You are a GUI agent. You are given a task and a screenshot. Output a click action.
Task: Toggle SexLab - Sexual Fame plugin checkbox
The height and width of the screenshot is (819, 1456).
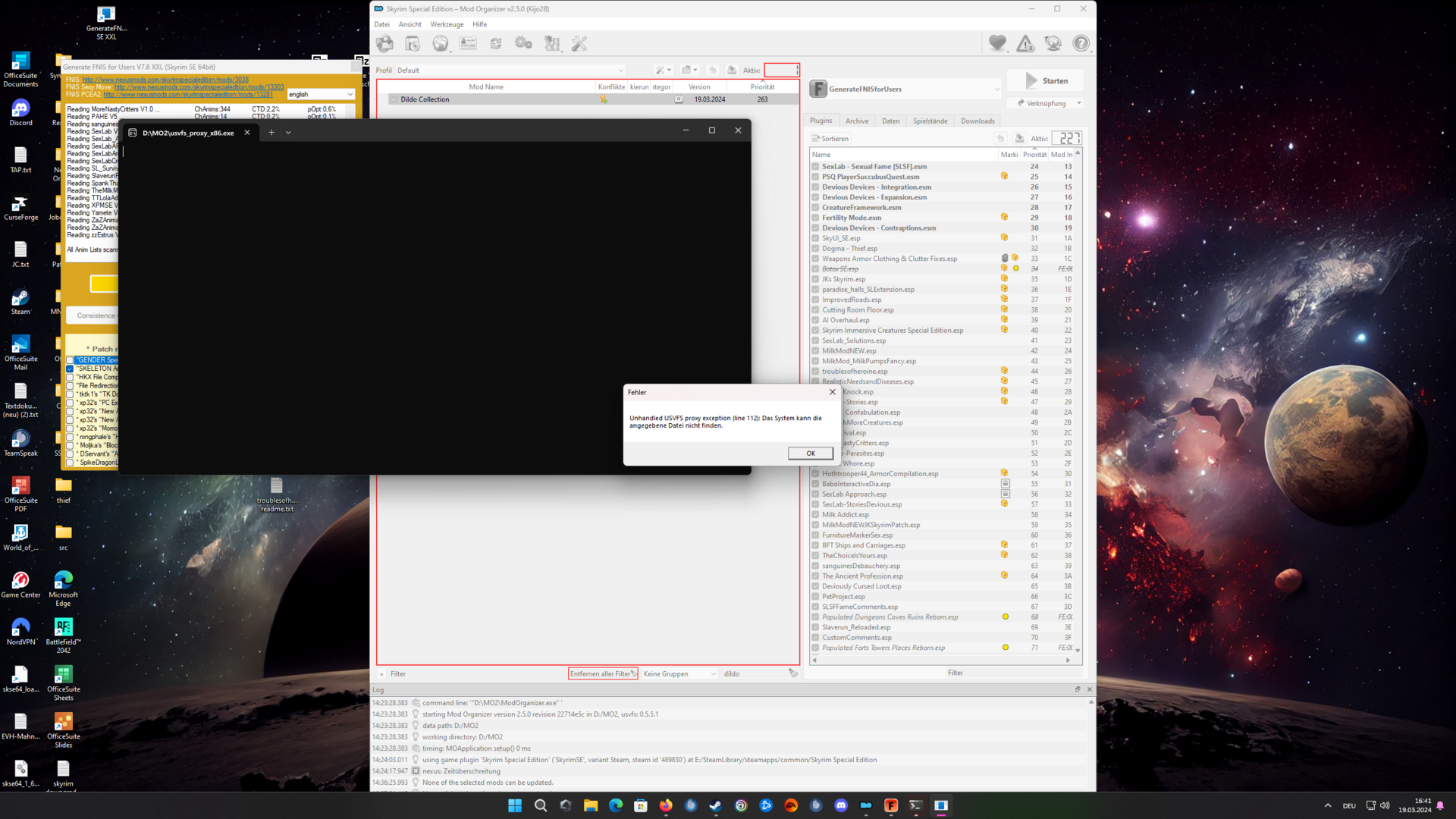815,166
